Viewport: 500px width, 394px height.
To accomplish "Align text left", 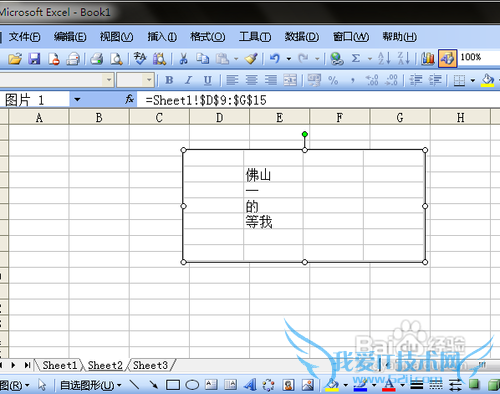I will tap(232, 80).
